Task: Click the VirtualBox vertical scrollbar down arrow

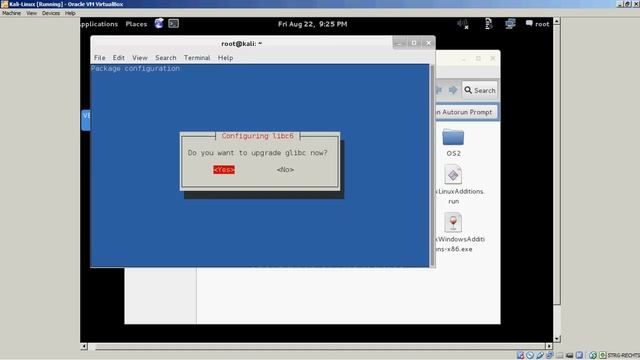Action: pos(556,339)
